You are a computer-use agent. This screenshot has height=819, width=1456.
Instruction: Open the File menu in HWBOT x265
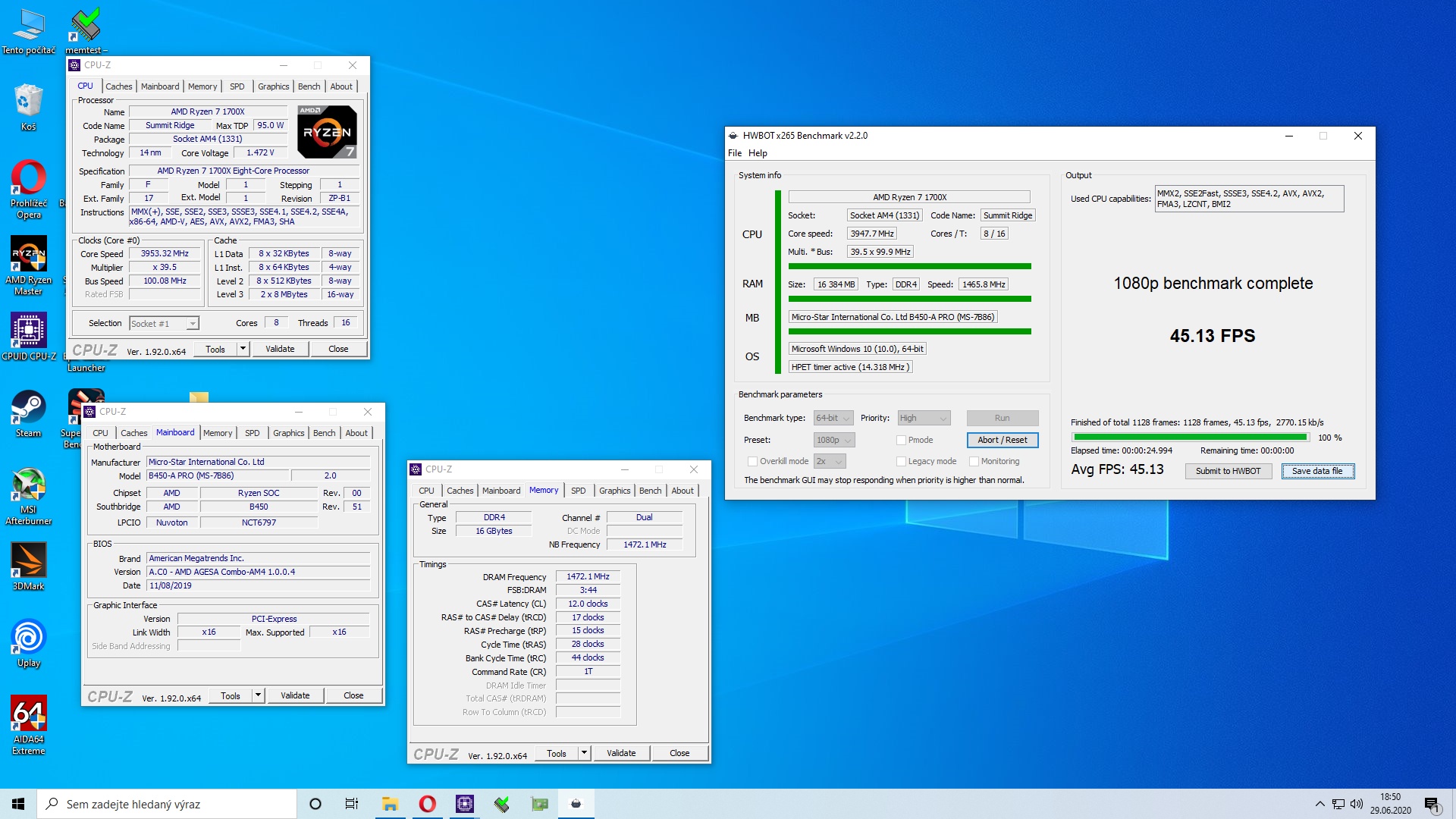[735, 153]
